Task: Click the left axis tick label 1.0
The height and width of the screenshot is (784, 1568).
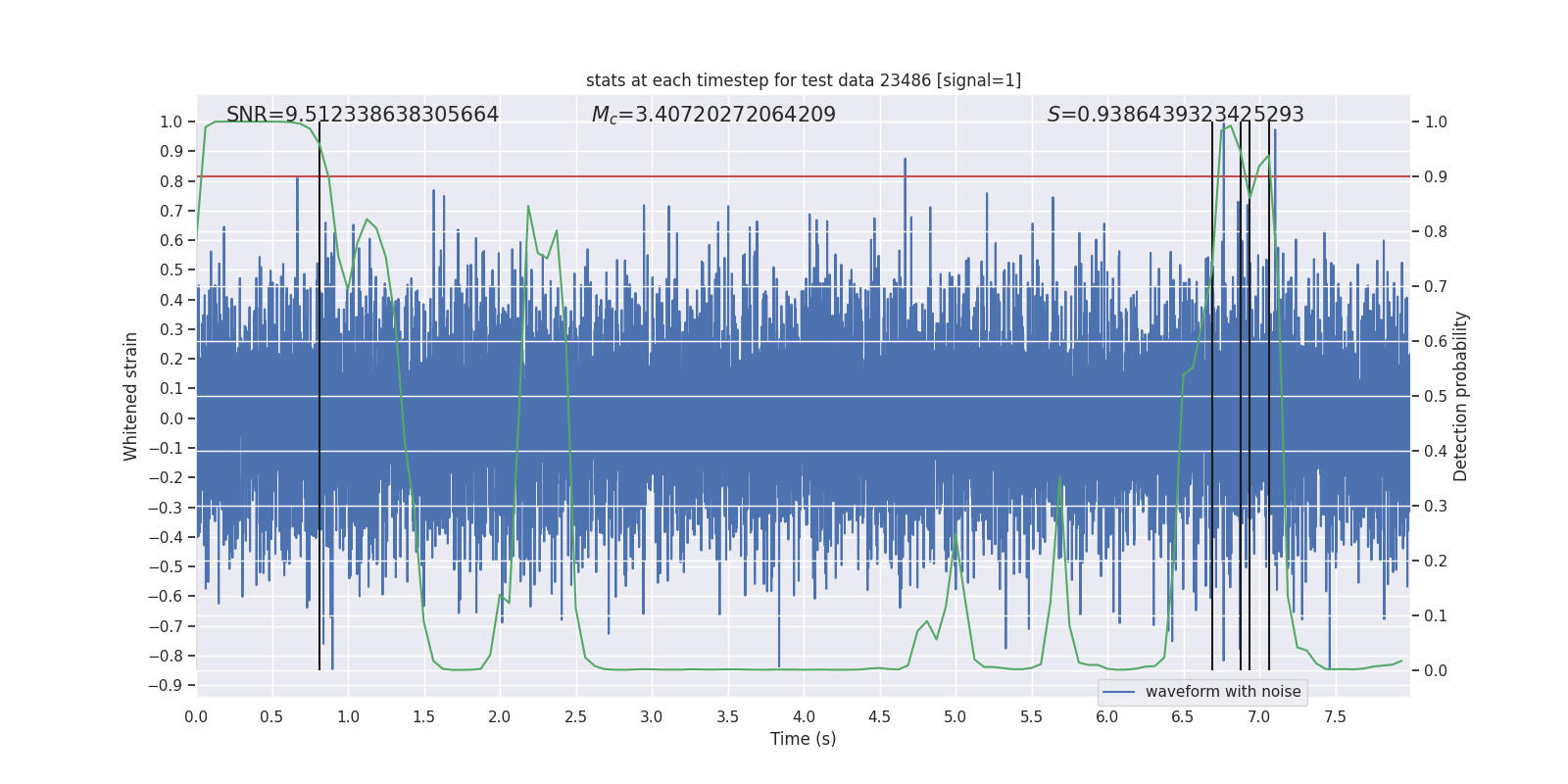Action: pos(171,122)
